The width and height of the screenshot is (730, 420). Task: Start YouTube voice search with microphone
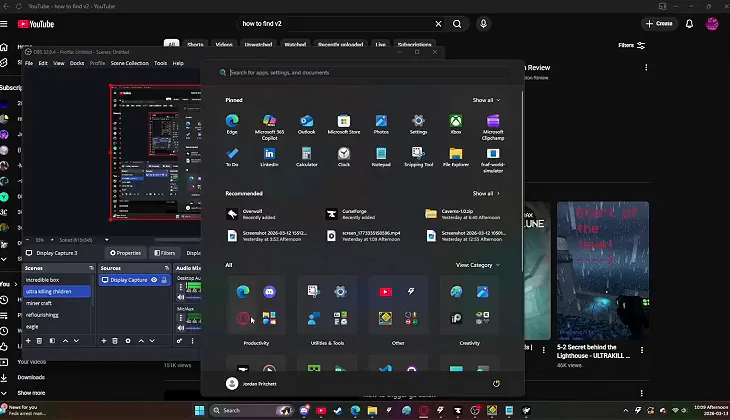pyautogui.click(x=483, y=24)
